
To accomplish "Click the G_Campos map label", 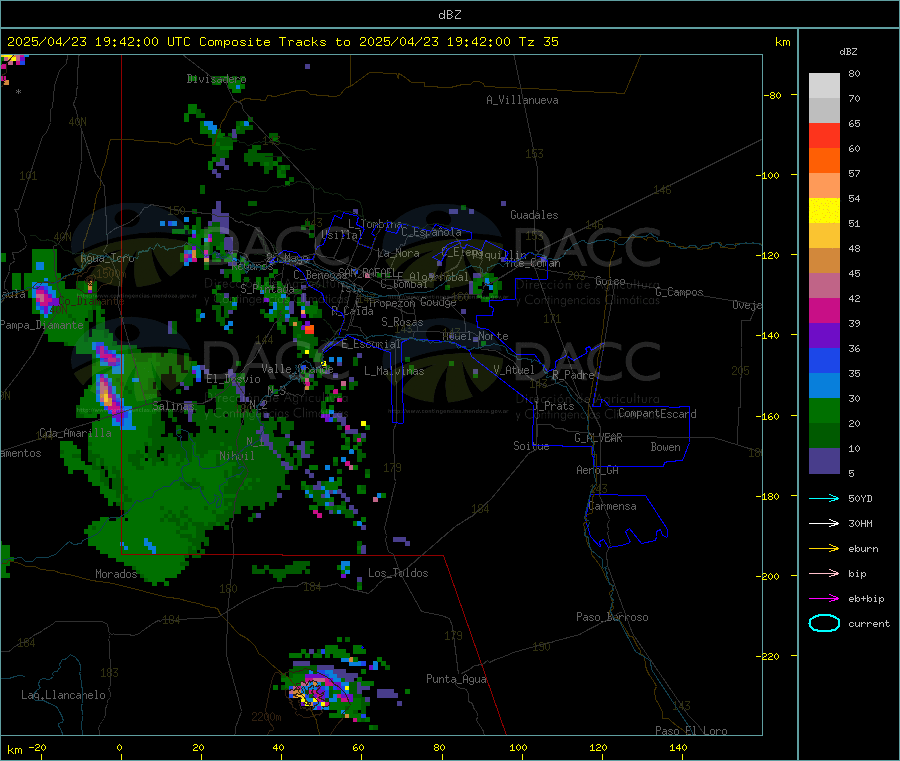I will (x=679, y=292).
